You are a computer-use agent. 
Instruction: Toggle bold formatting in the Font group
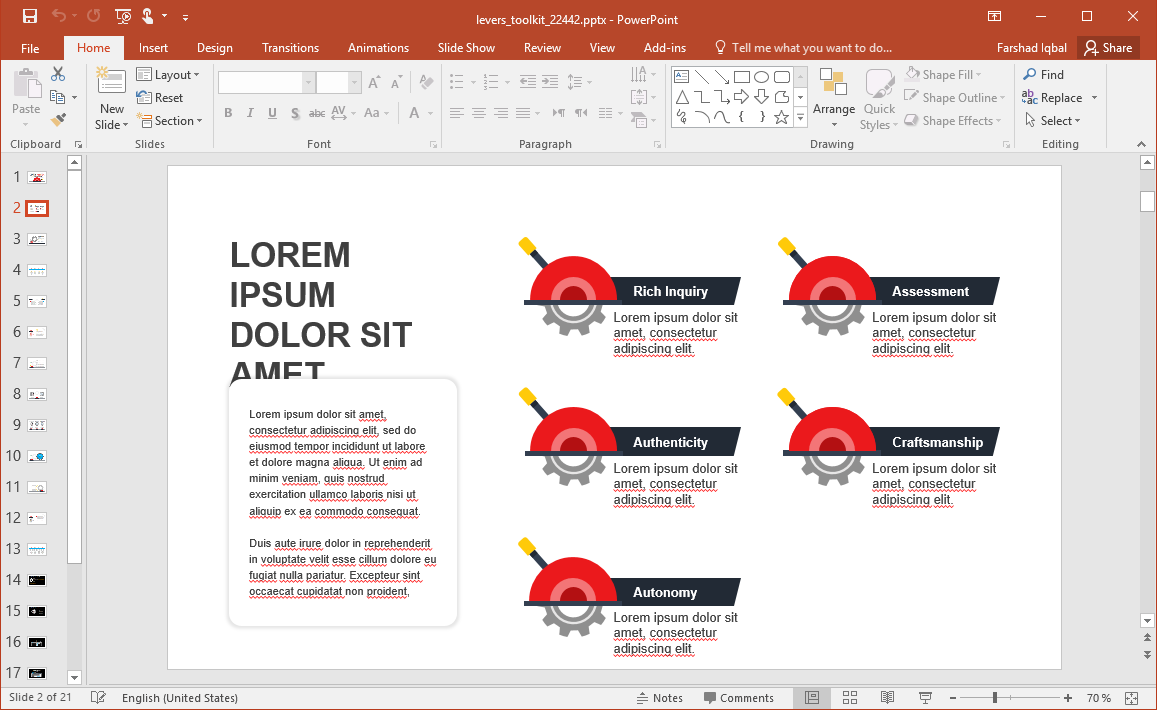click(x=228, y=113)
